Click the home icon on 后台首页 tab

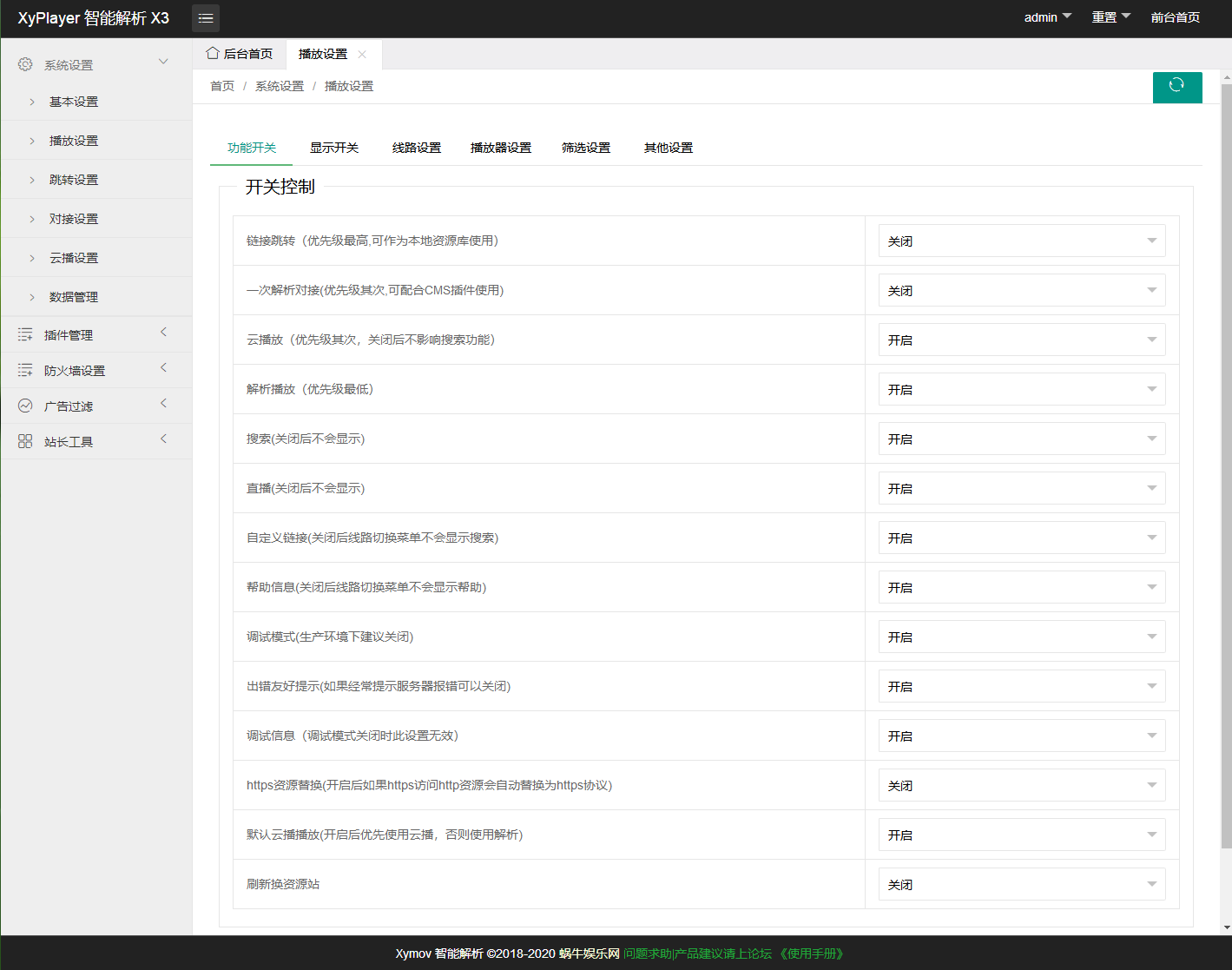tap(213, 54)
